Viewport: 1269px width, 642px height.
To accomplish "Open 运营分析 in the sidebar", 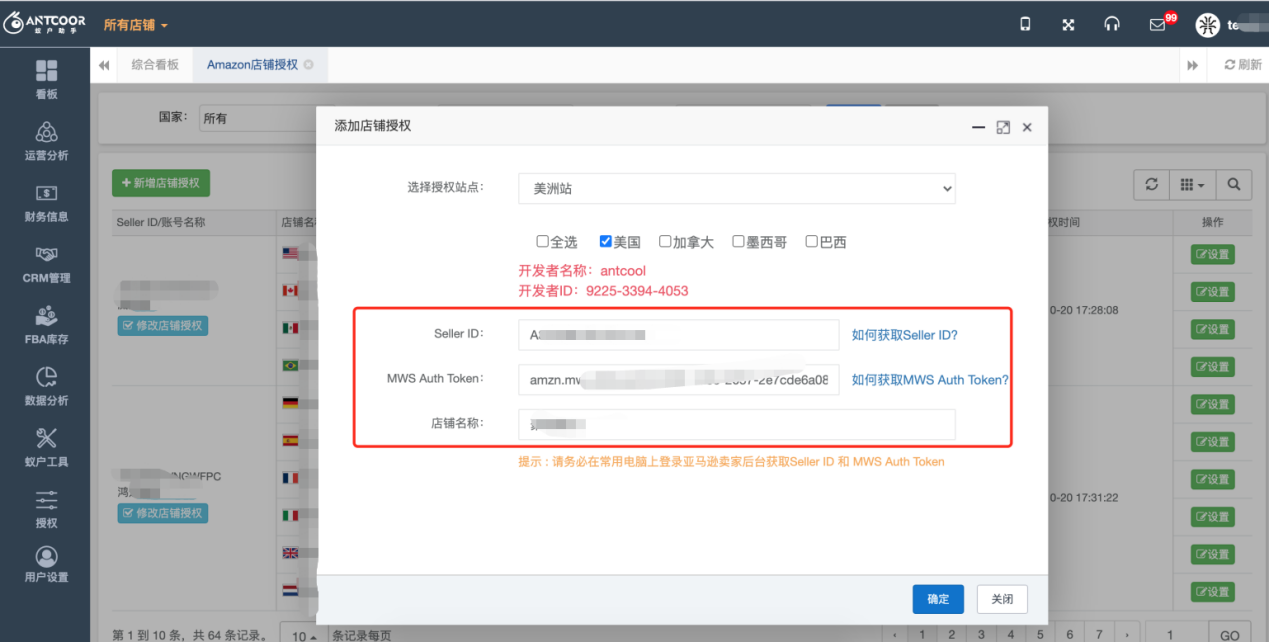I will [x=46, y=141].
